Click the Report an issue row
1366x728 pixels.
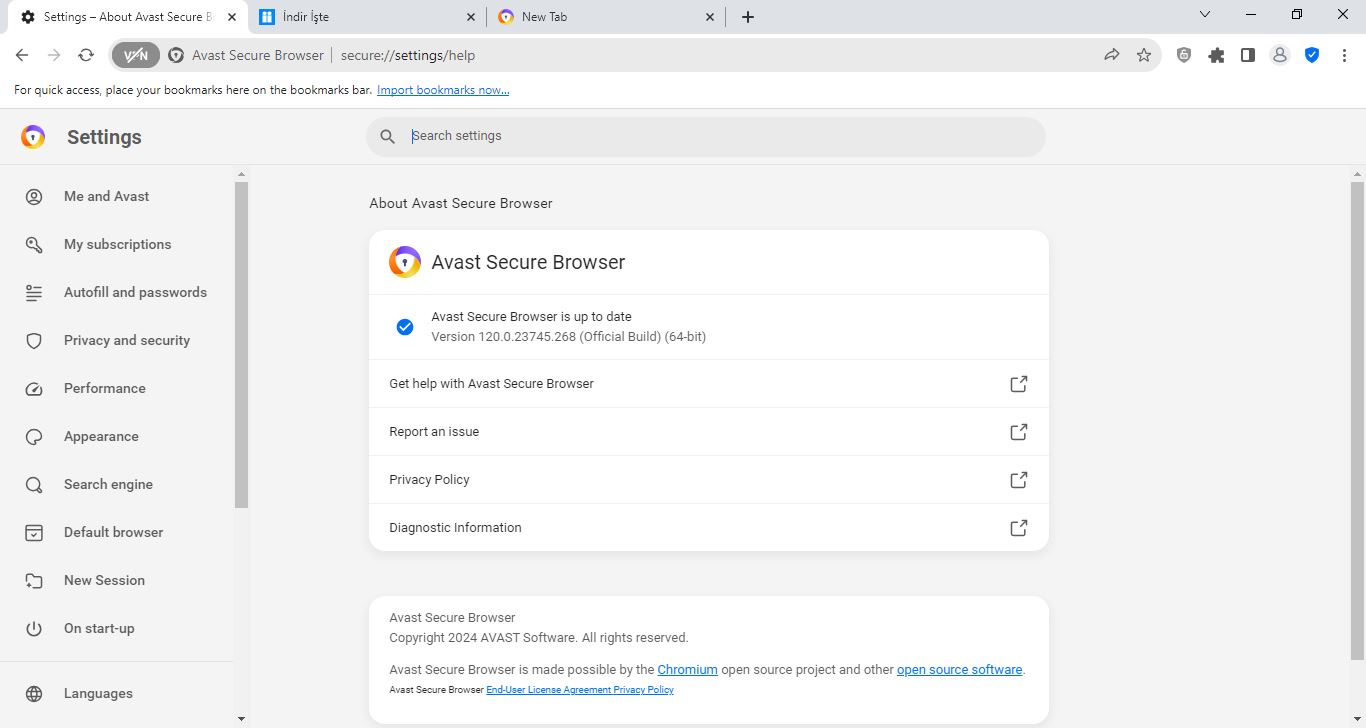[708, 432]
